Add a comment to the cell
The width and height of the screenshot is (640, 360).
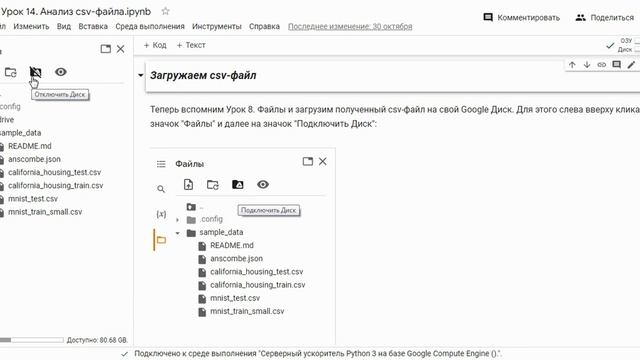(616, 64)
